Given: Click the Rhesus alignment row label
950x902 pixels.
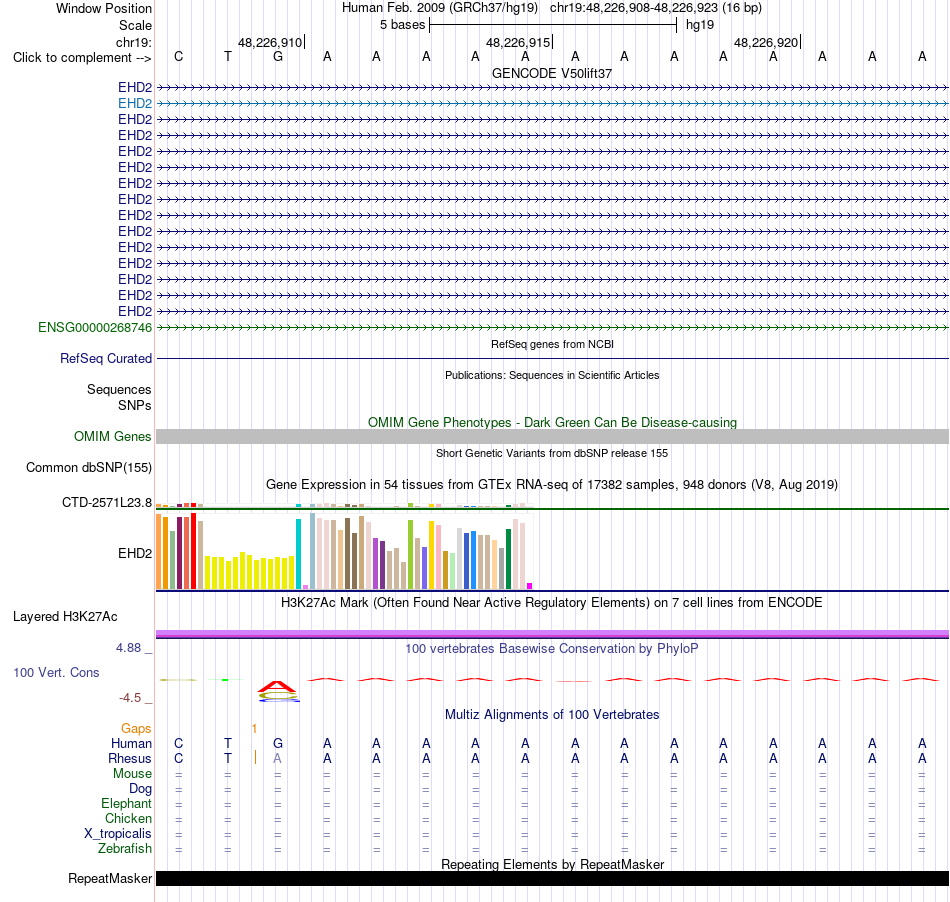Looking at the screenshot, I should click(x=130, y=758).
